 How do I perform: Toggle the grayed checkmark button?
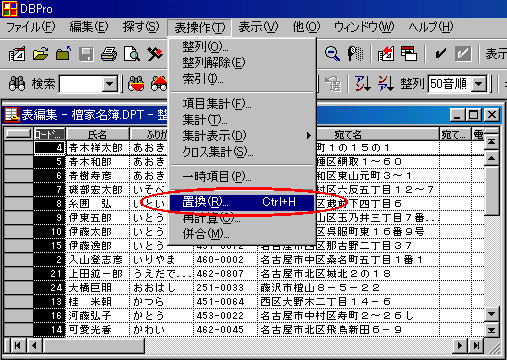463,54
